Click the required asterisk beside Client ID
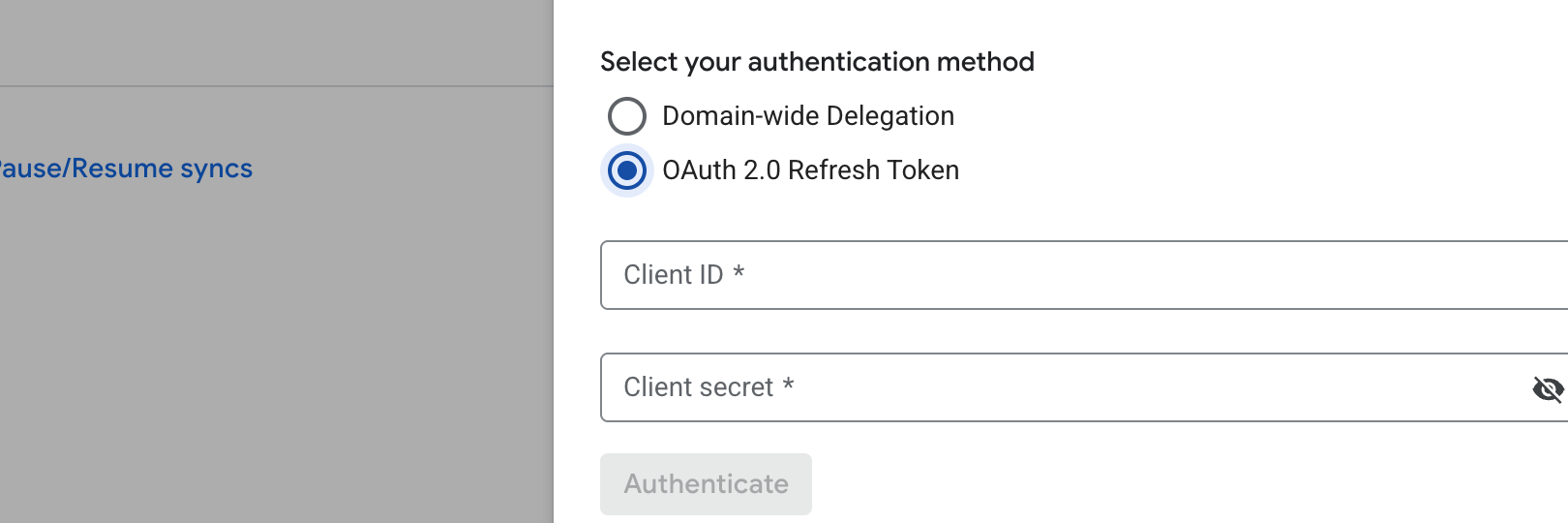Screen dimensions: 1568x523 coord(739,272)
